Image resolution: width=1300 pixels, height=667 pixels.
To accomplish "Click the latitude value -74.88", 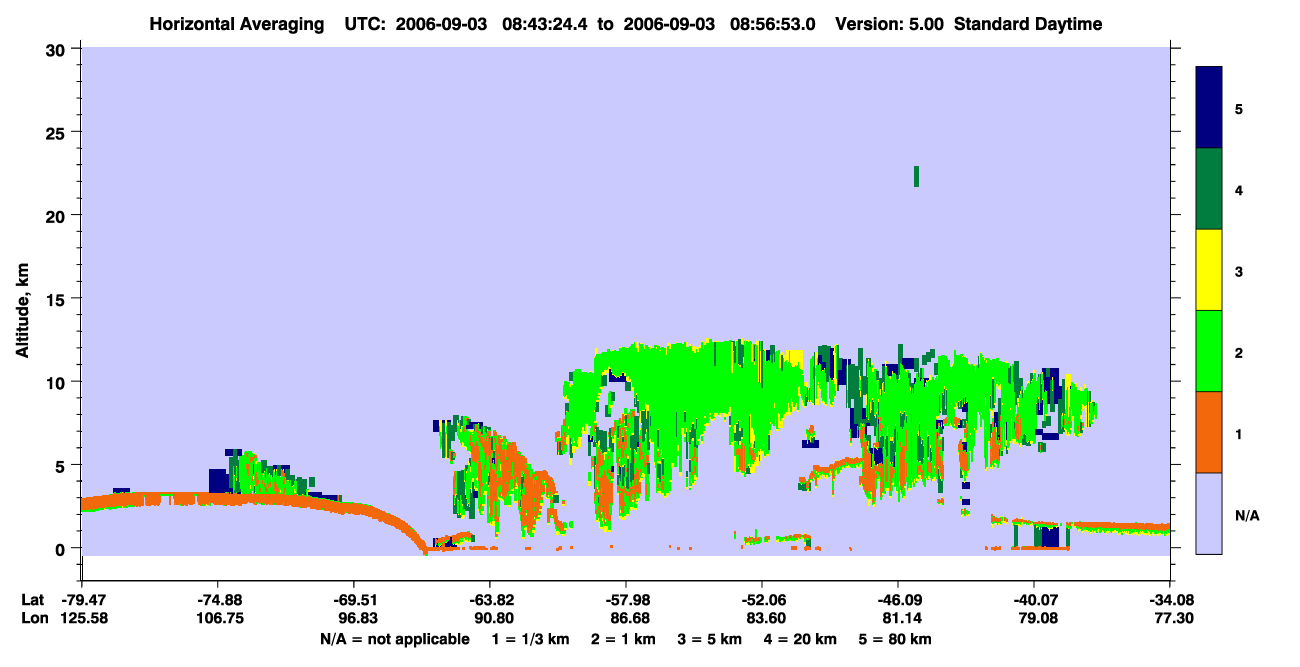I will tap(218, 600).
